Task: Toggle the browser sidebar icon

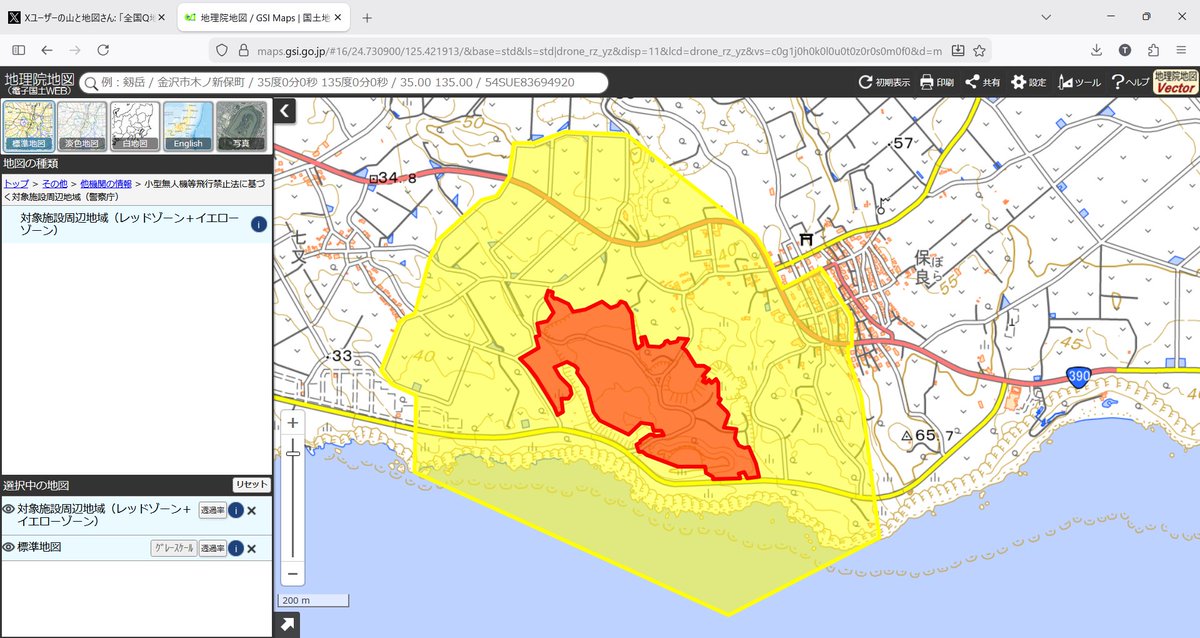Action: (x=19, y=50)
